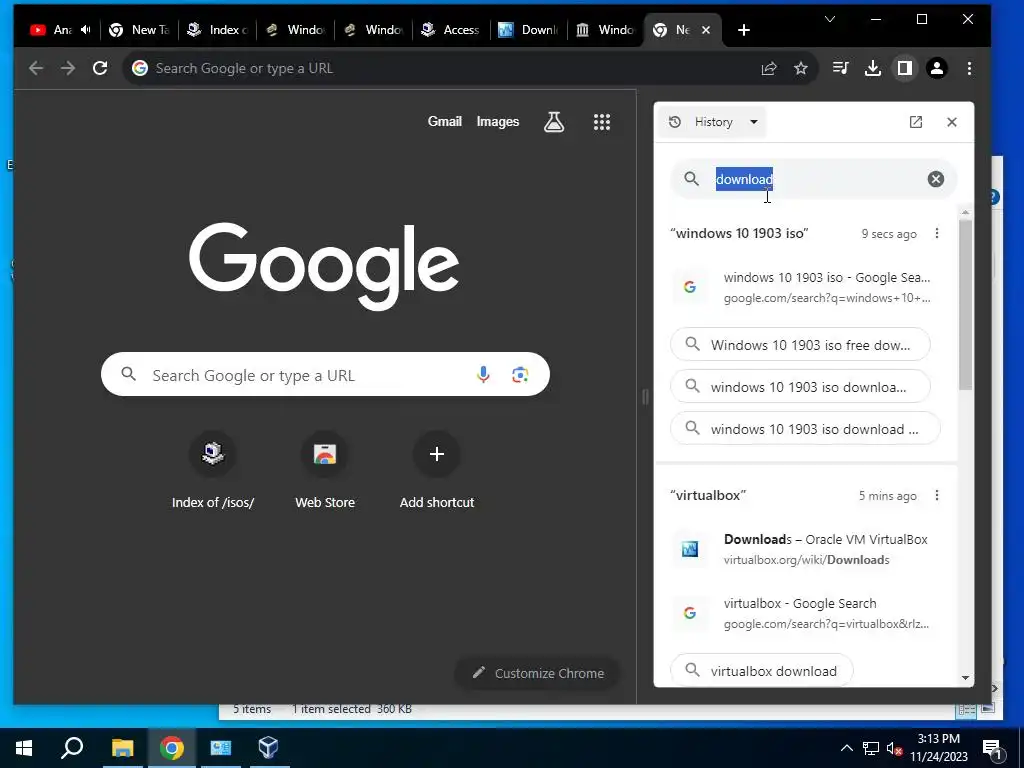Open side panel history in new tab
1024x768 pixels.
[x=916, y=122]
